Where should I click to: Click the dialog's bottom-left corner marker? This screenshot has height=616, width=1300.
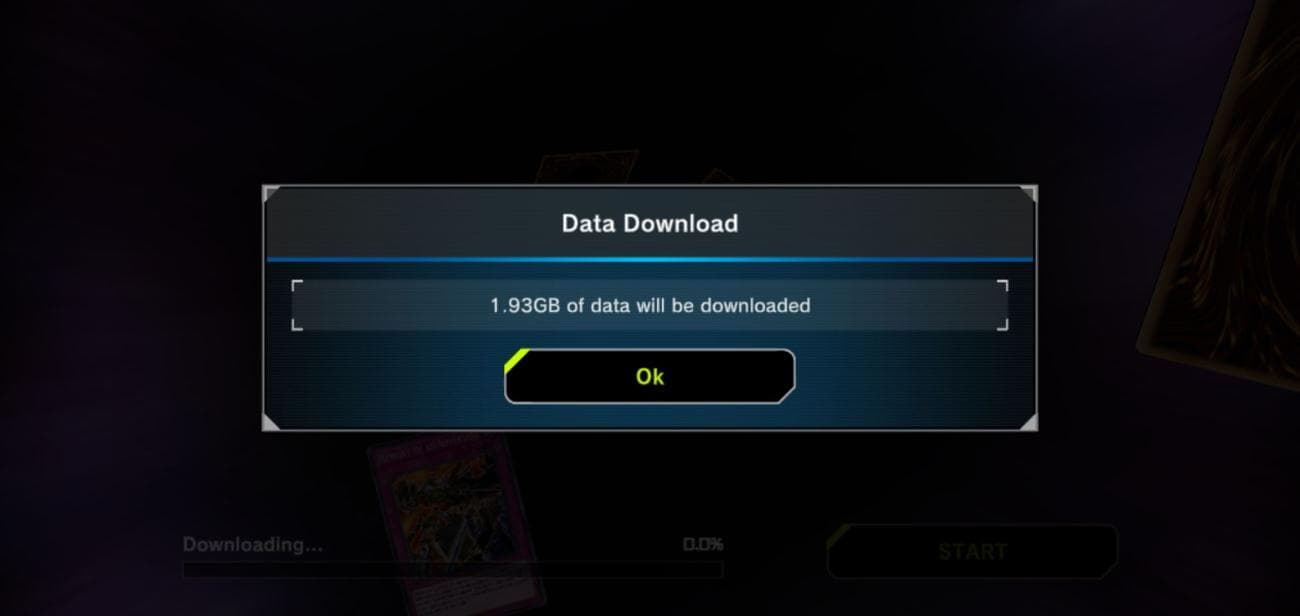point(271,423)
